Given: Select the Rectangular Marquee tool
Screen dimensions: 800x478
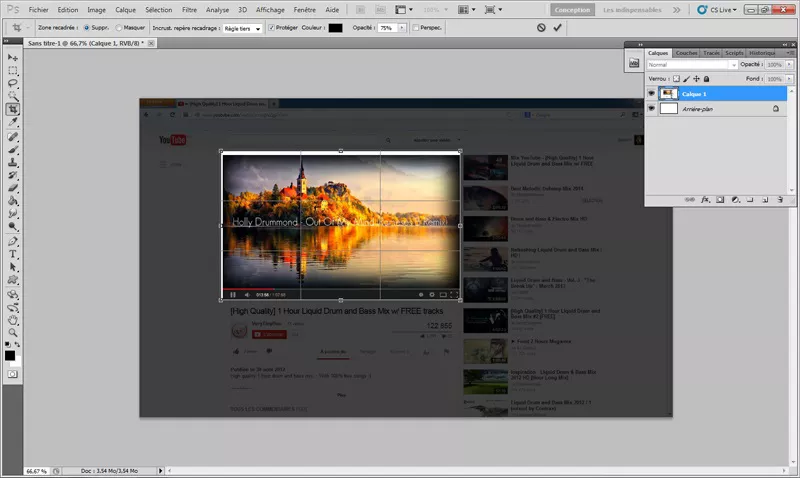Looking at the screenshot, I should coord(13,71).
